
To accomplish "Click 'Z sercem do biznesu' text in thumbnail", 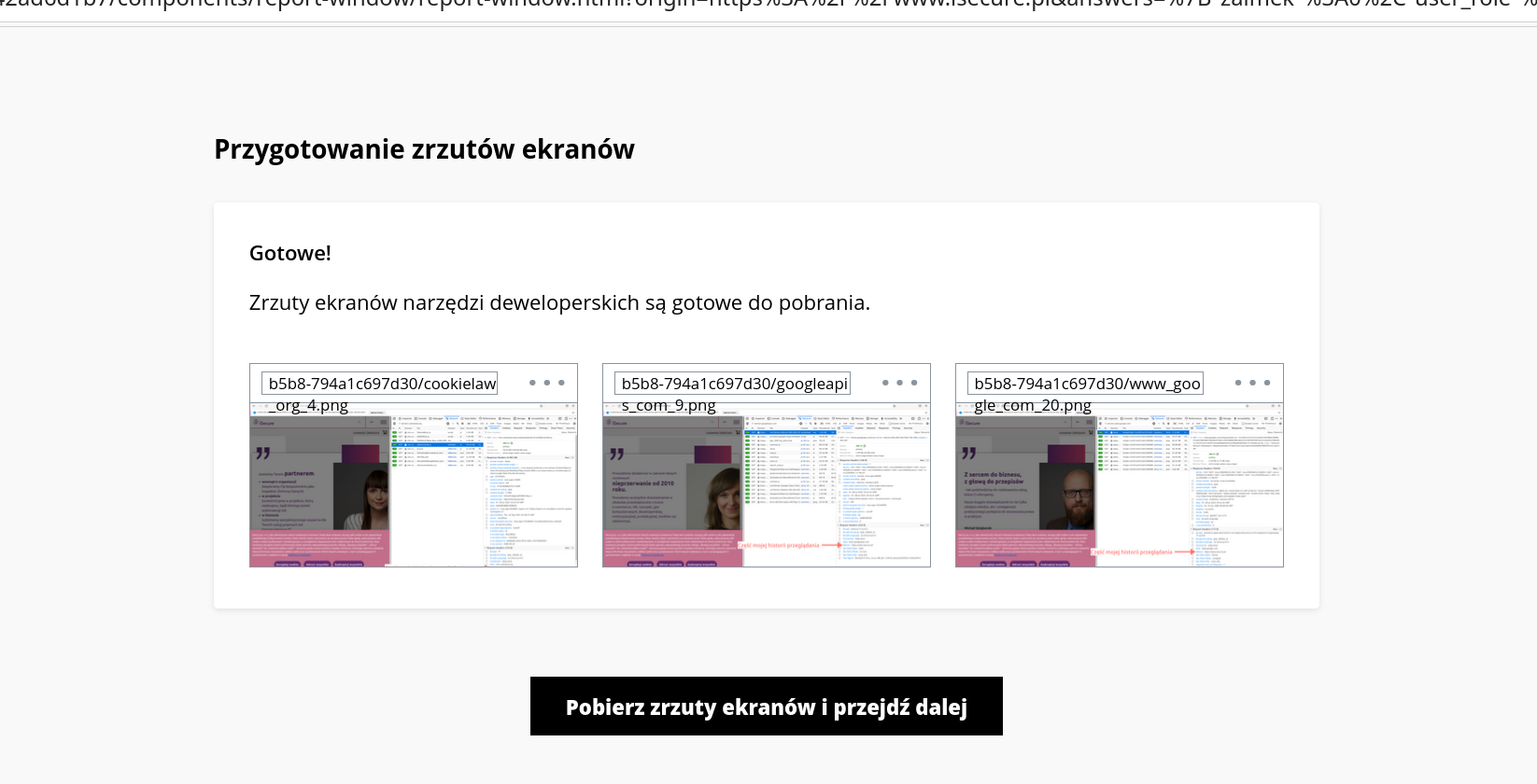I will coord(992,475).
